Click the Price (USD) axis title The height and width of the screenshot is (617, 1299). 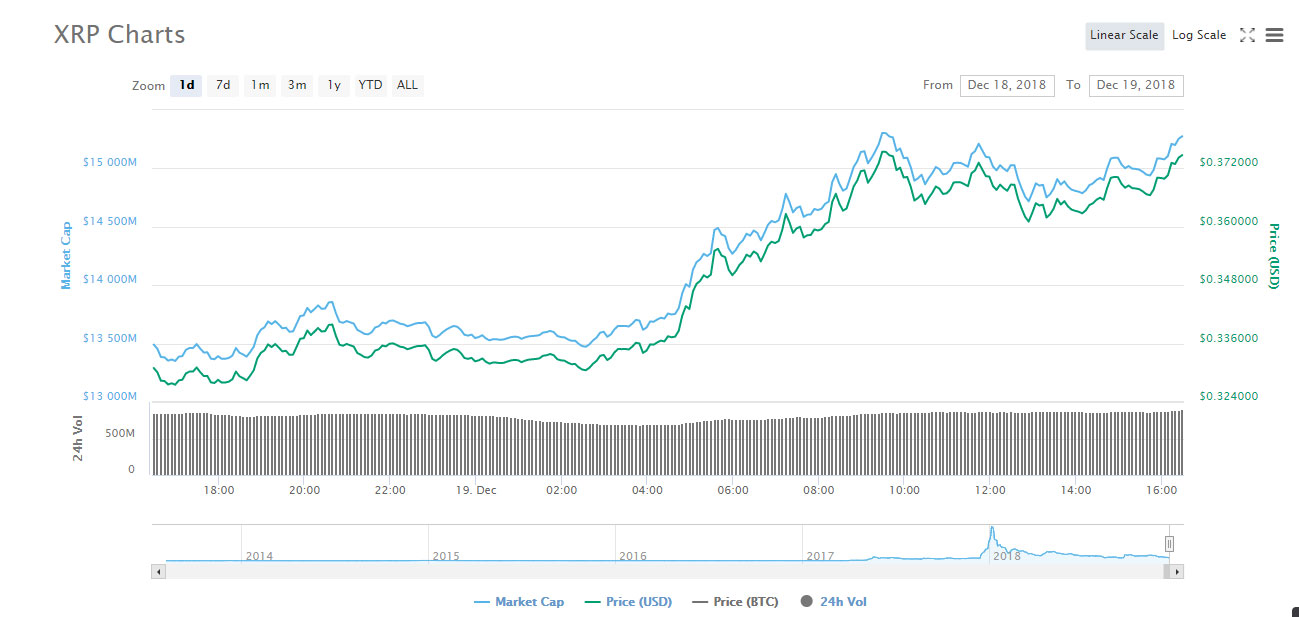point(1274,256)
